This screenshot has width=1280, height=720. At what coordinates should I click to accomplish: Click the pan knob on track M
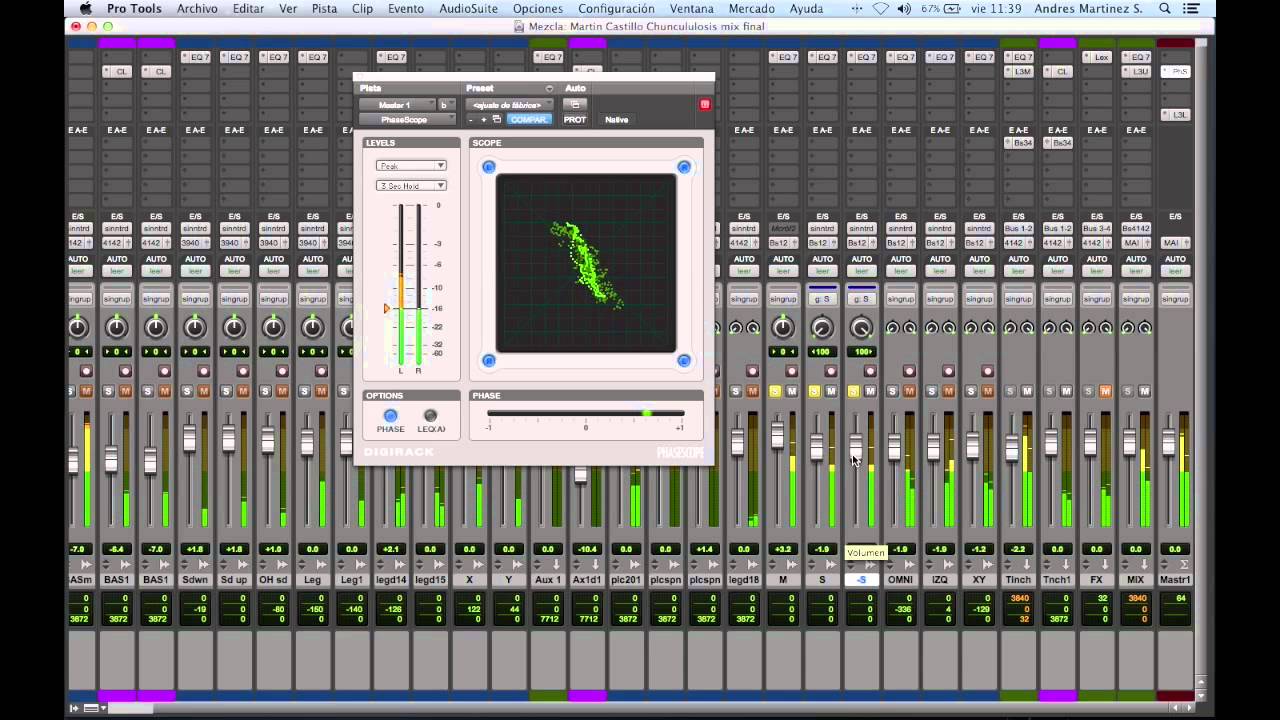pos(783,327)
